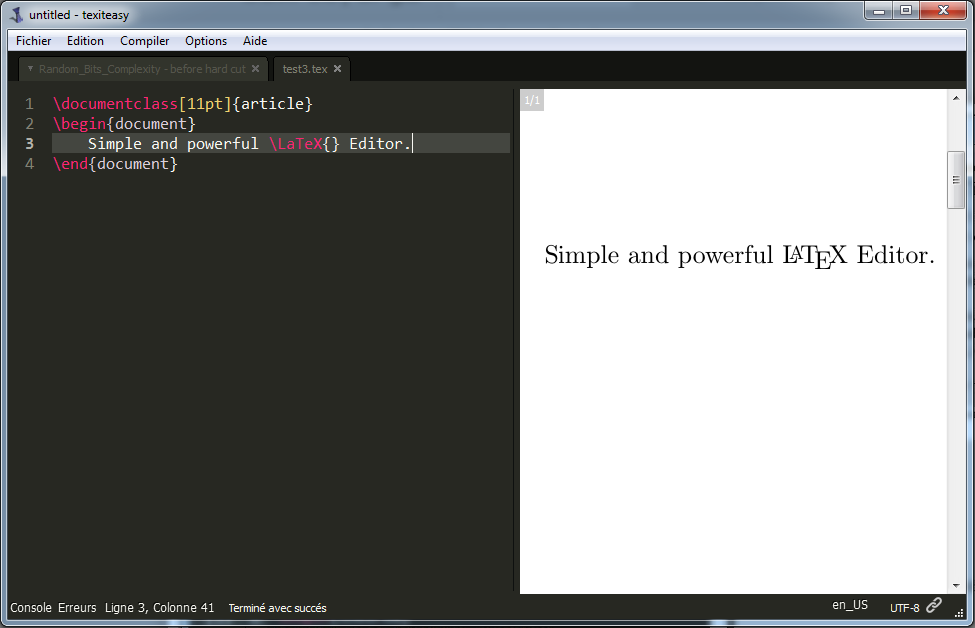This screenshot has height=628, width=975.
Task: Show the Erreurs panel
Action: tap(77, 608)
